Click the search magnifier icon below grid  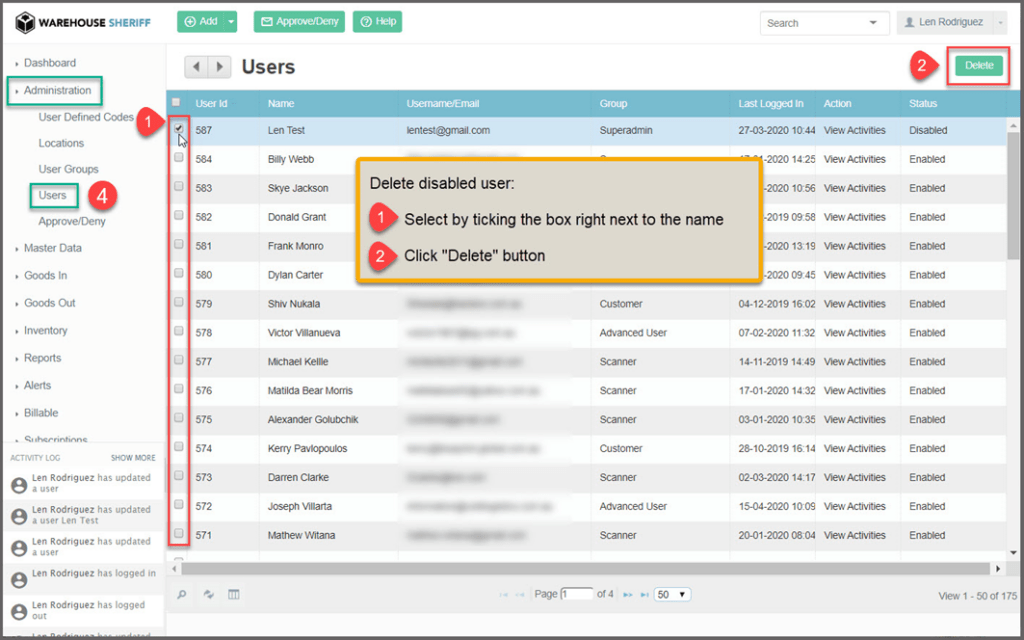(182, 594)
